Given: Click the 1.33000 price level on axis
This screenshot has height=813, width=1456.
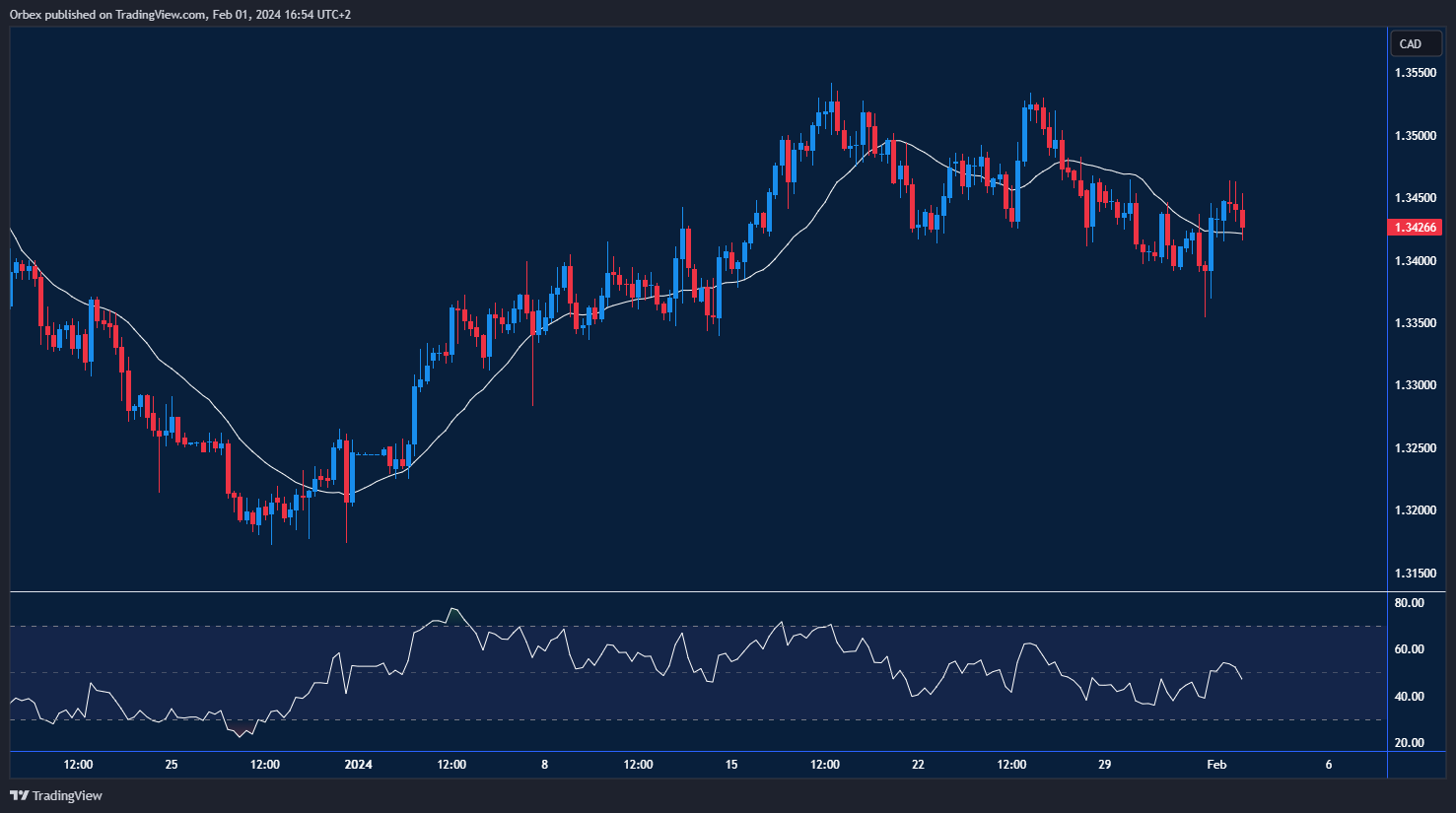Looking at the screenshot, I should point(1415,385).
